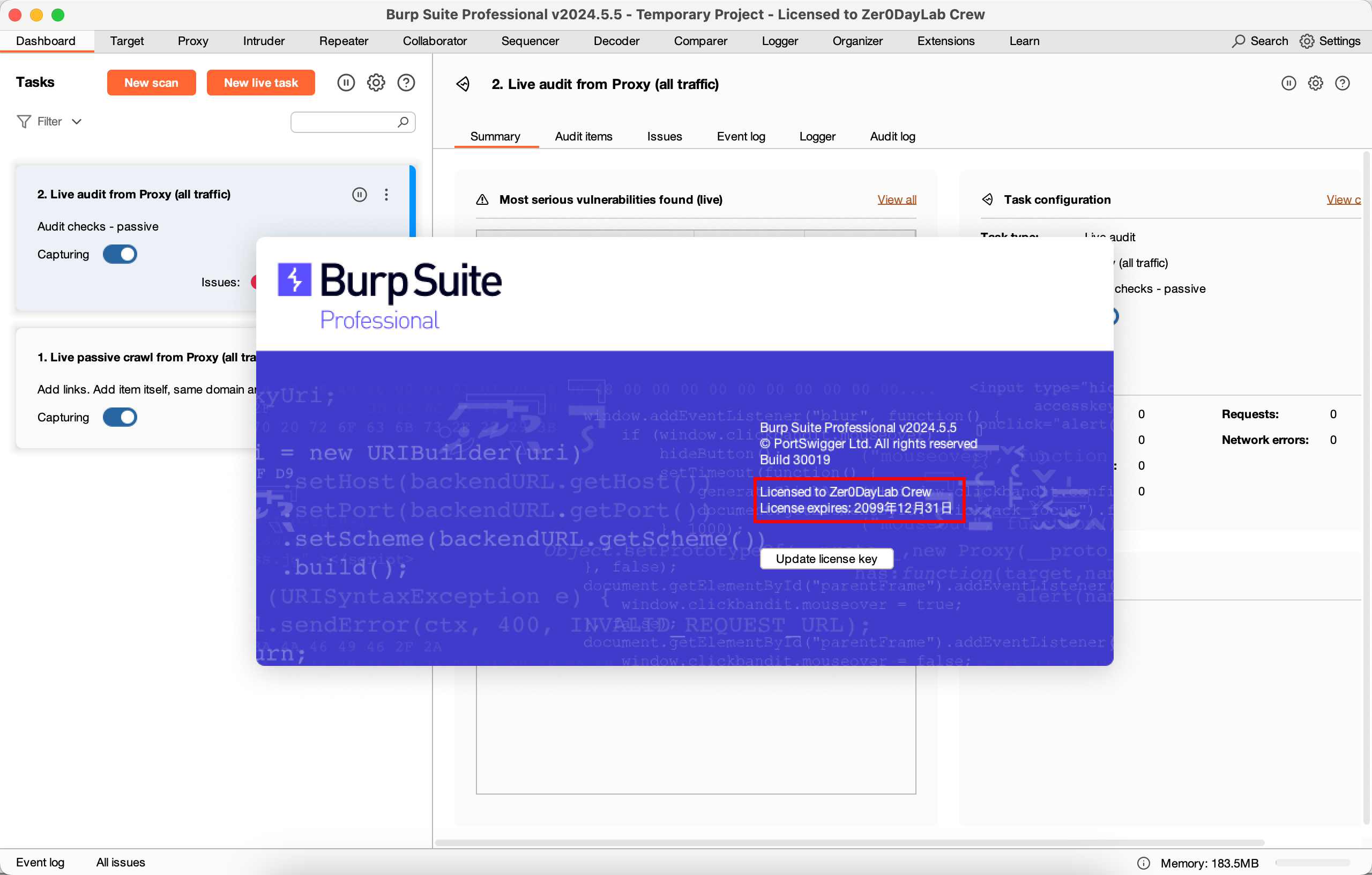
Task: Open the Audit log sub-tab
Action: [892, 136]
